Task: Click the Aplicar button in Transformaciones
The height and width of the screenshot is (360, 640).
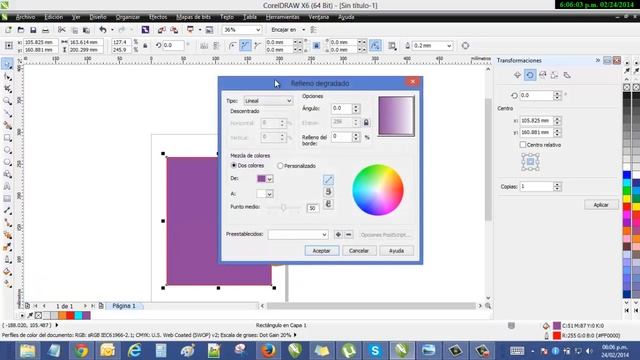Action: [x=601, y=205]
